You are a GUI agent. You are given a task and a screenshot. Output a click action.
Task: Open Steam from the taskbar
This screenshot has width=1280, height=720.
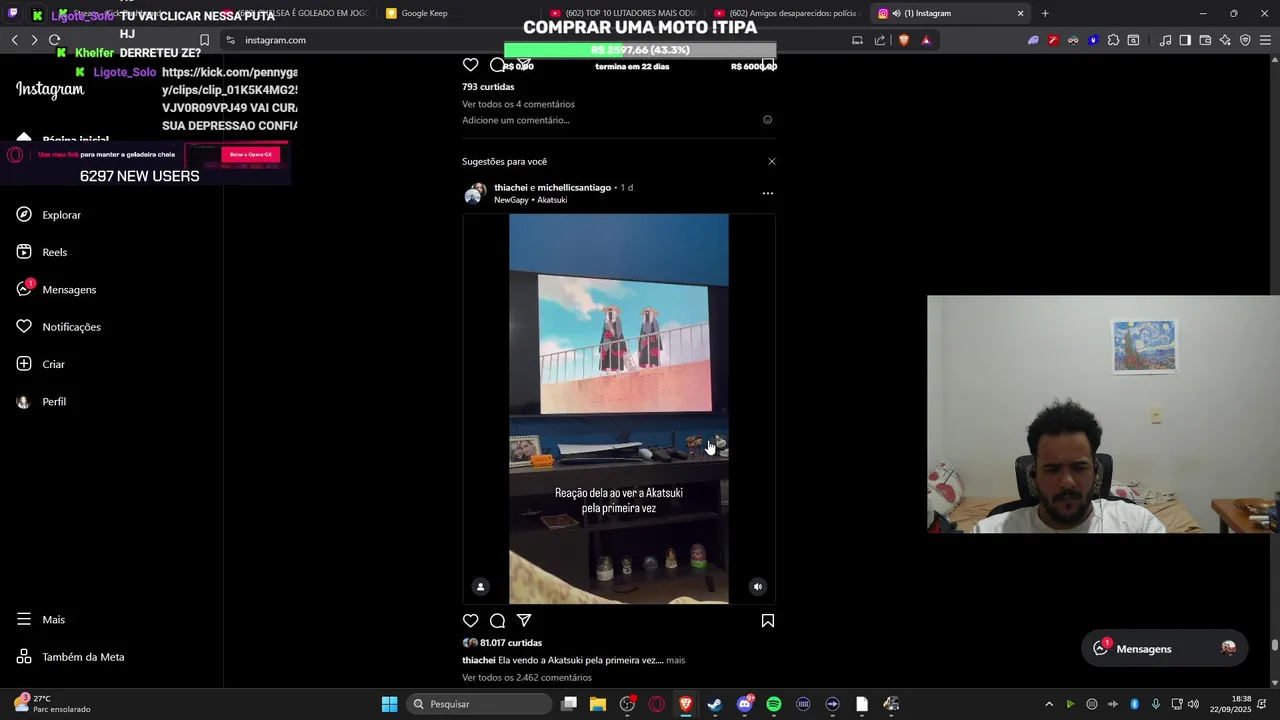coord(715,704)
